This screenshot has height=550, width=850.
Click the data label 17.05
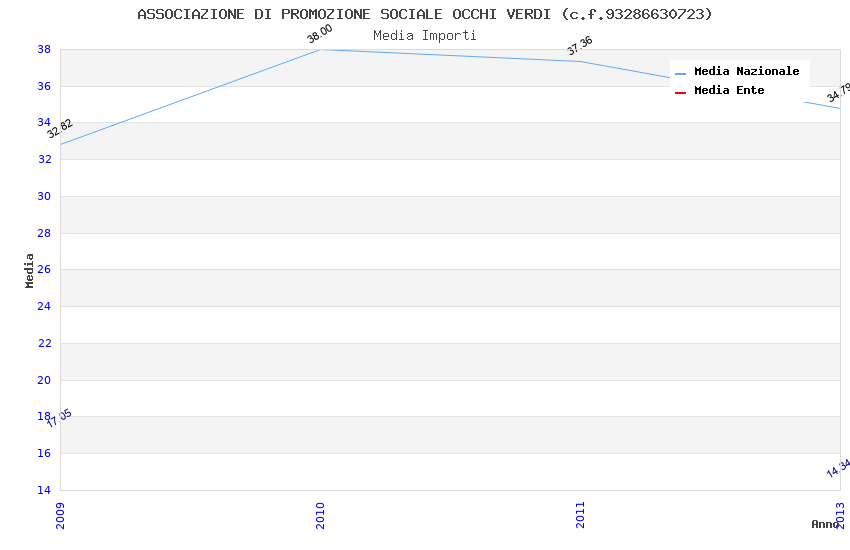(x=59, y=418)
